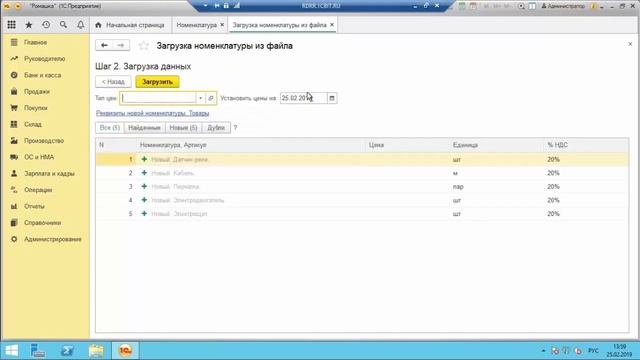This screenshot has width=640, height=360.
Task: Open global search magnifier icon
Action: click(63, 25)
